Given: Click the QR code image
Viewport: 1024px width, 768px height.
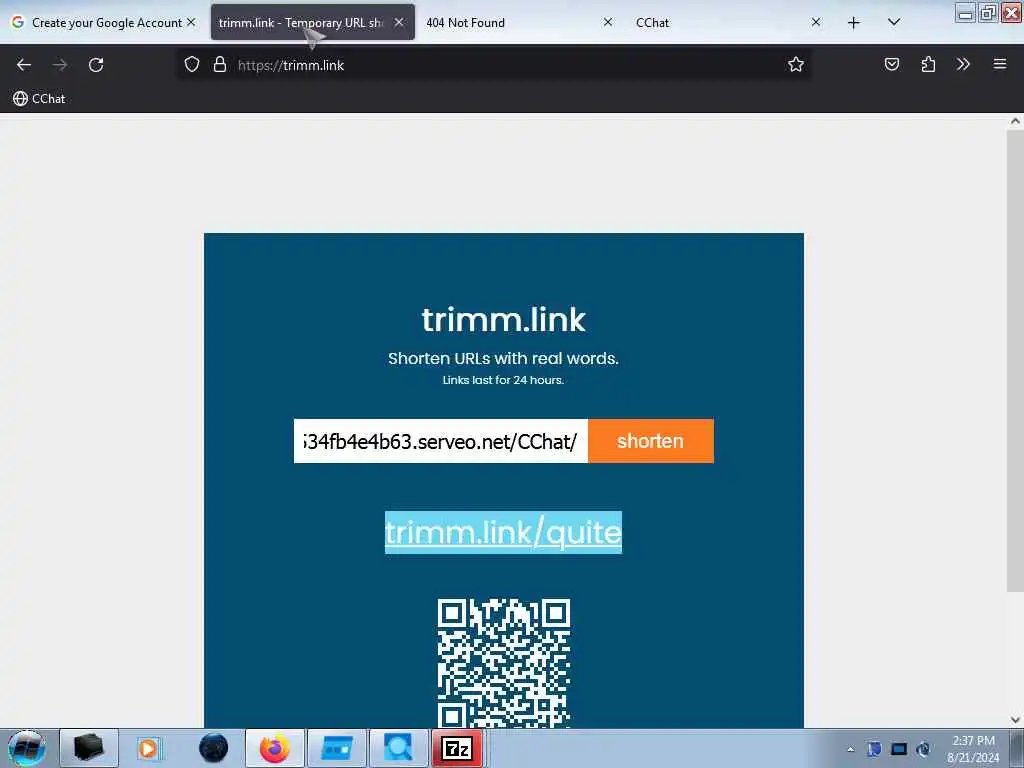Looking at the screenshot, I should (504, 663).
